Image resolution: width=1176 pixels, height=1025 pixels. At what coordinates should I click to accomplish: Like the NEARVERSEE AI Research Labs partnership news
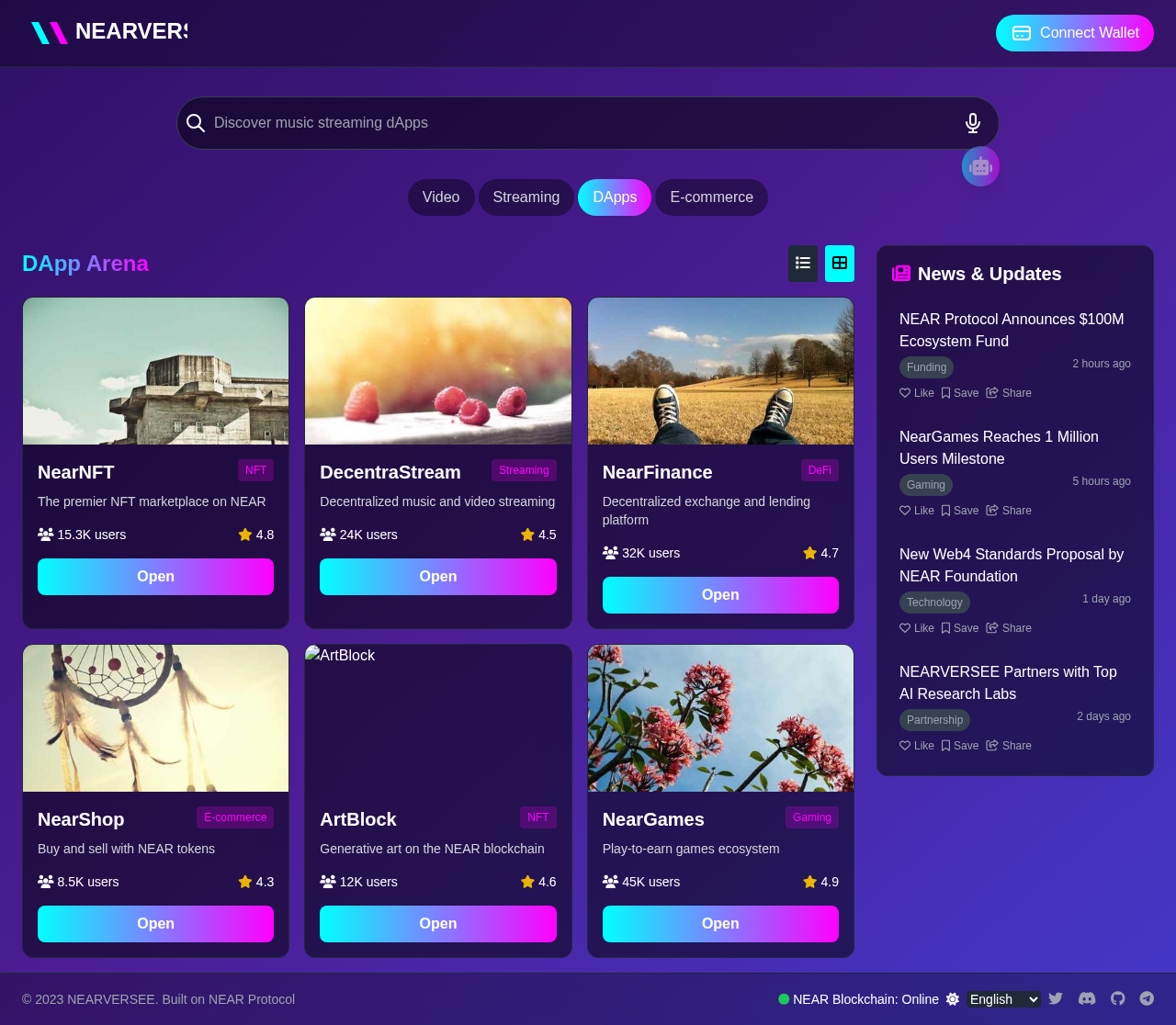tap(915, 745)
